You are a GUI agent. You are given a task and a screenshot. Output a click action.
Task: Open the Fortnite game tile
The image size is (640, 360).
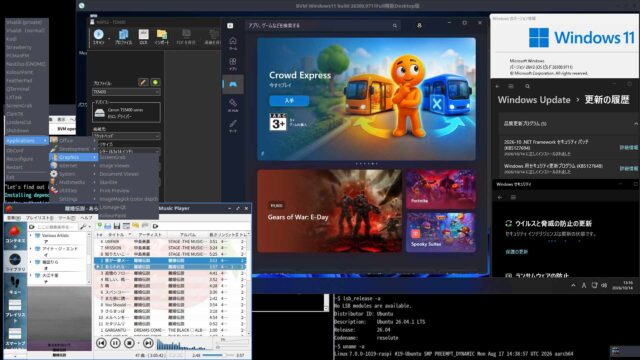[440, 189]
